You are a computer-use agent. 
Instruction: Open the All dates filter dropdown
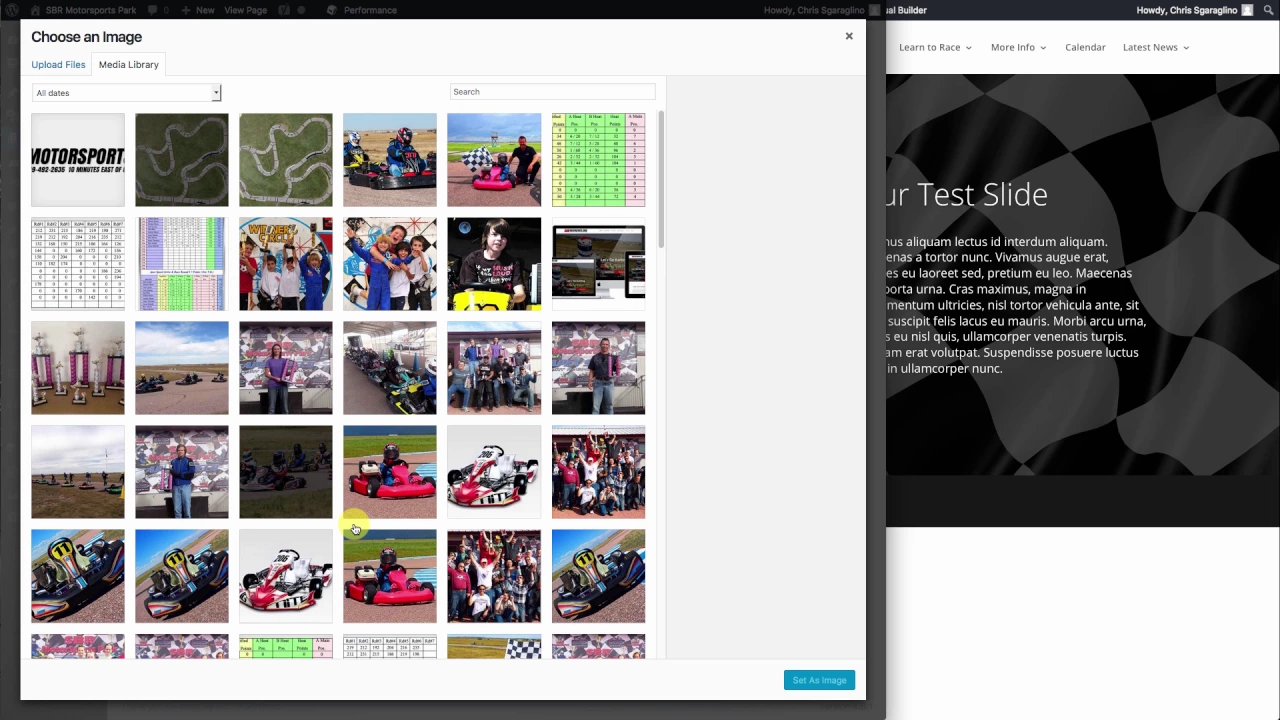(126, 93)
